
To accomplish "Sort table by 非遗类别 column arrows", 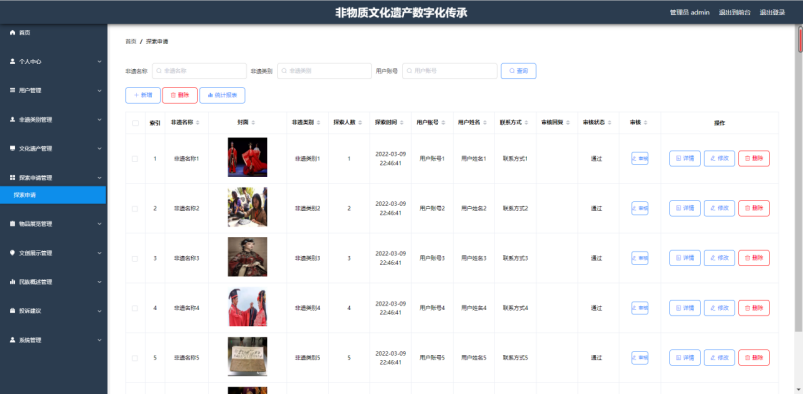I will click(x=319, y=123).
